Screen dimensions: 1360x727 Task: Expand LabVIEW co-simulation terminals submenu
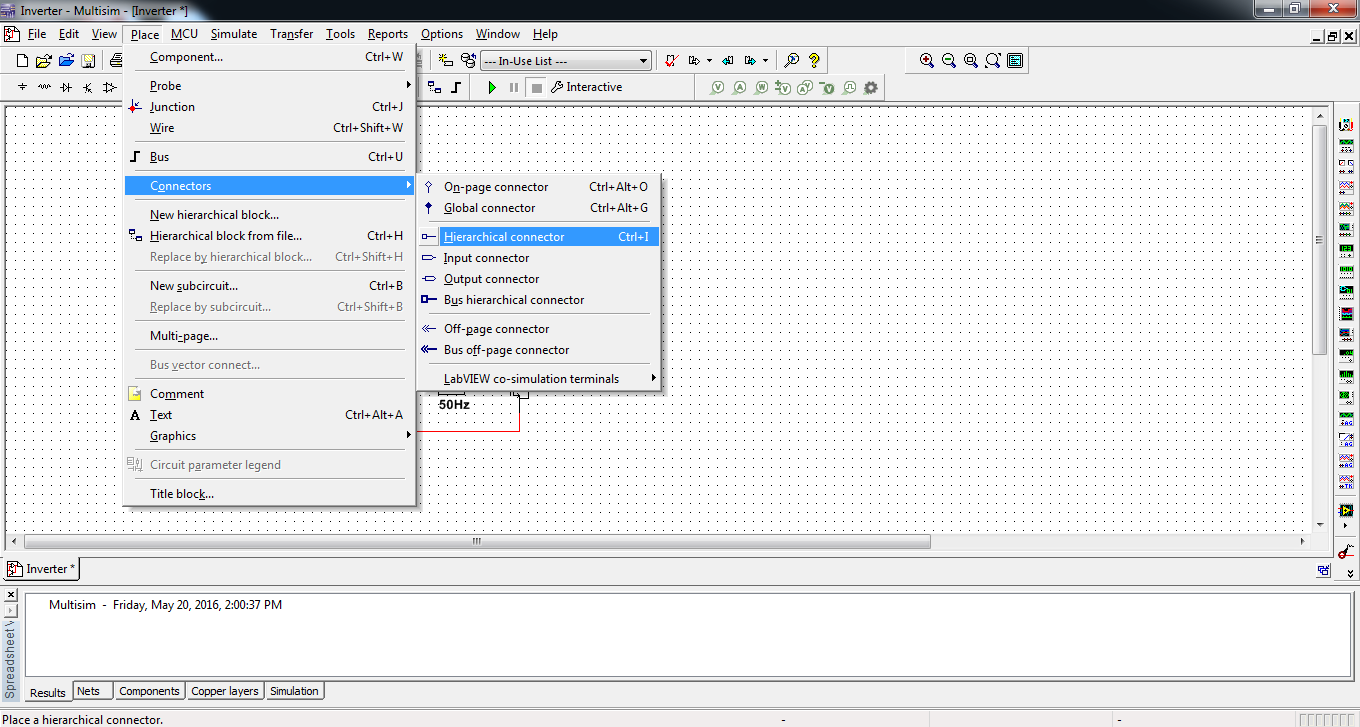click(x=538, y=379)
